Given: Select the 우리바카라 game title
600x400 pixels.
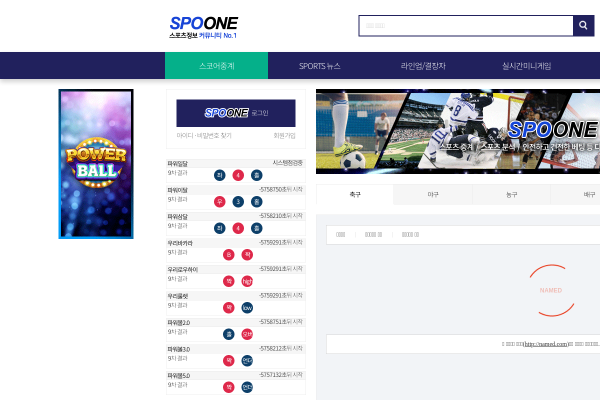Looking at the screenshot, I should (x=180, y=243).
